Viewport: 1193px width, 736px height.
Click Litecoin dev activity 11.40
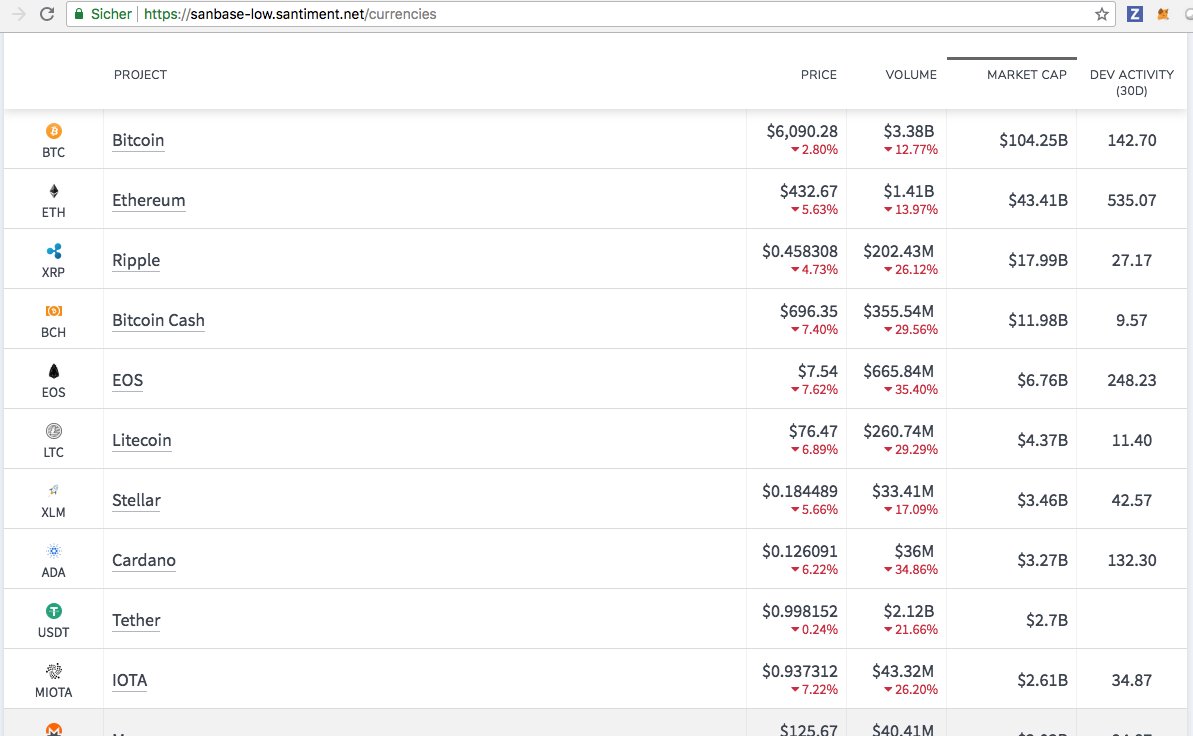(1131, 440)
